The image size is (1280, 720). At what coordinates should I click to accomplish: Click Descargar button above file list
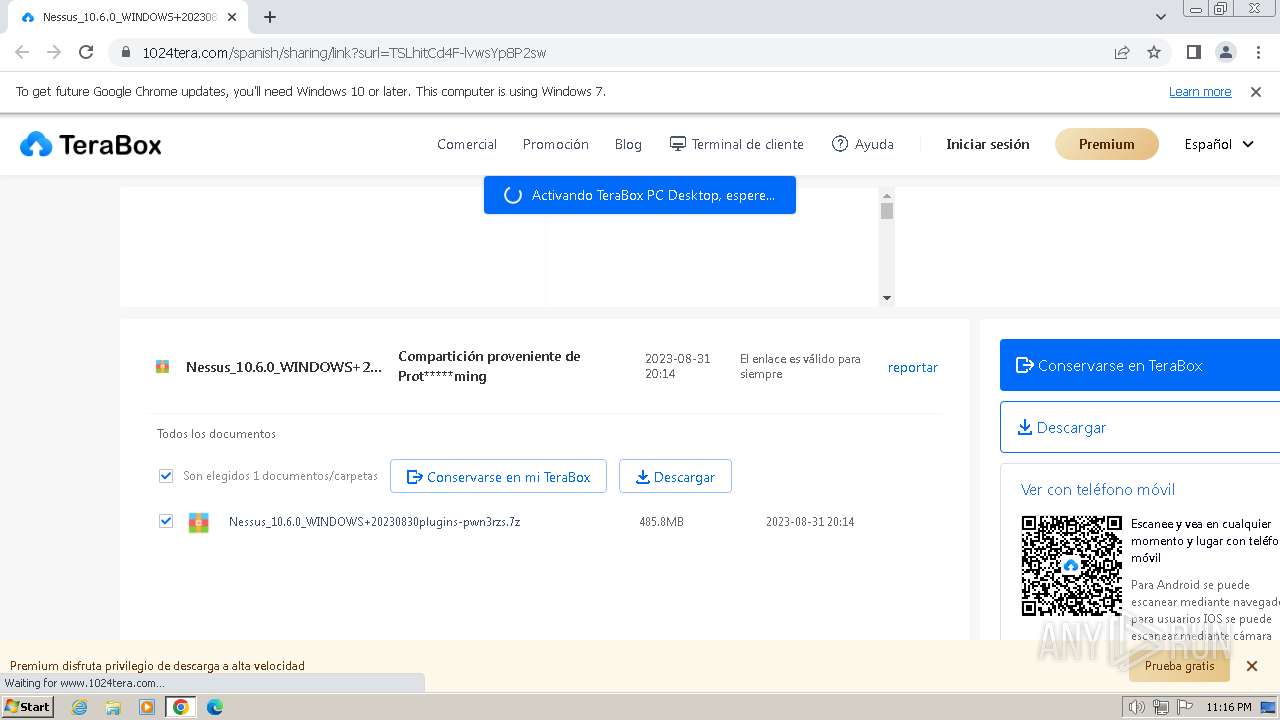click(x=675, y=477)
